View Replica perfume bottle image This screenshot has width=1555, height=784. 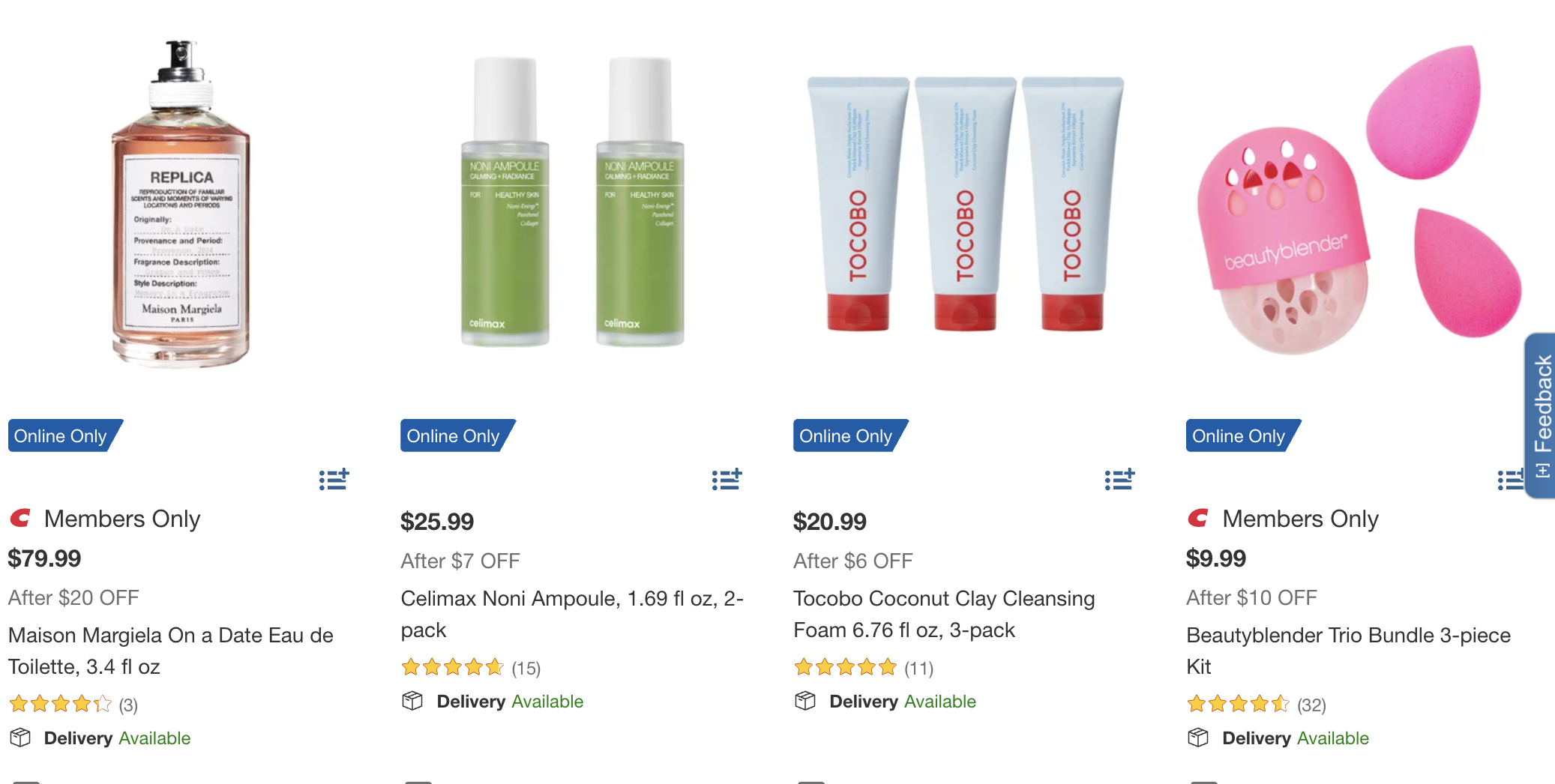[181, 204]
